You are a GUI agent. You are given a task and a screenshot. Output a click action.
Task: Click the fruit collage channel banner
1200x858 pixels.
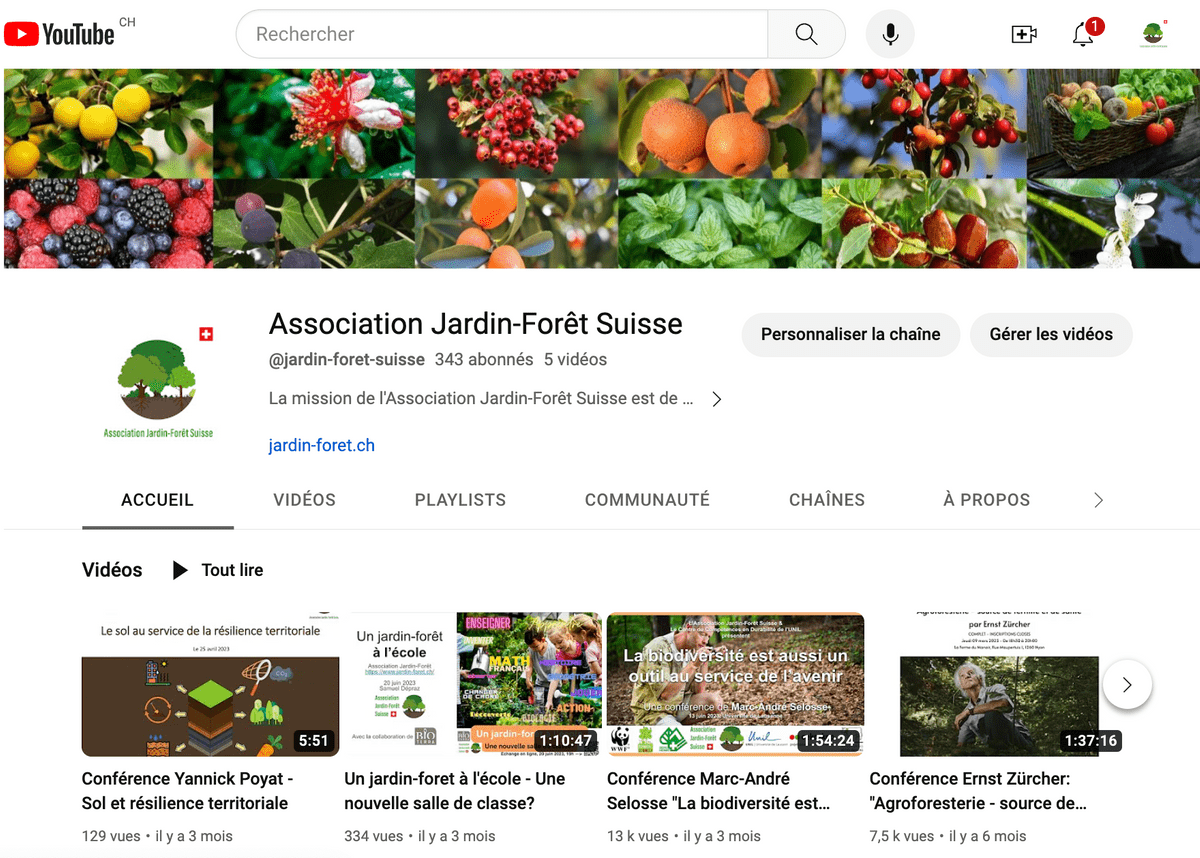pyautogui.click(x=602, y=168)
